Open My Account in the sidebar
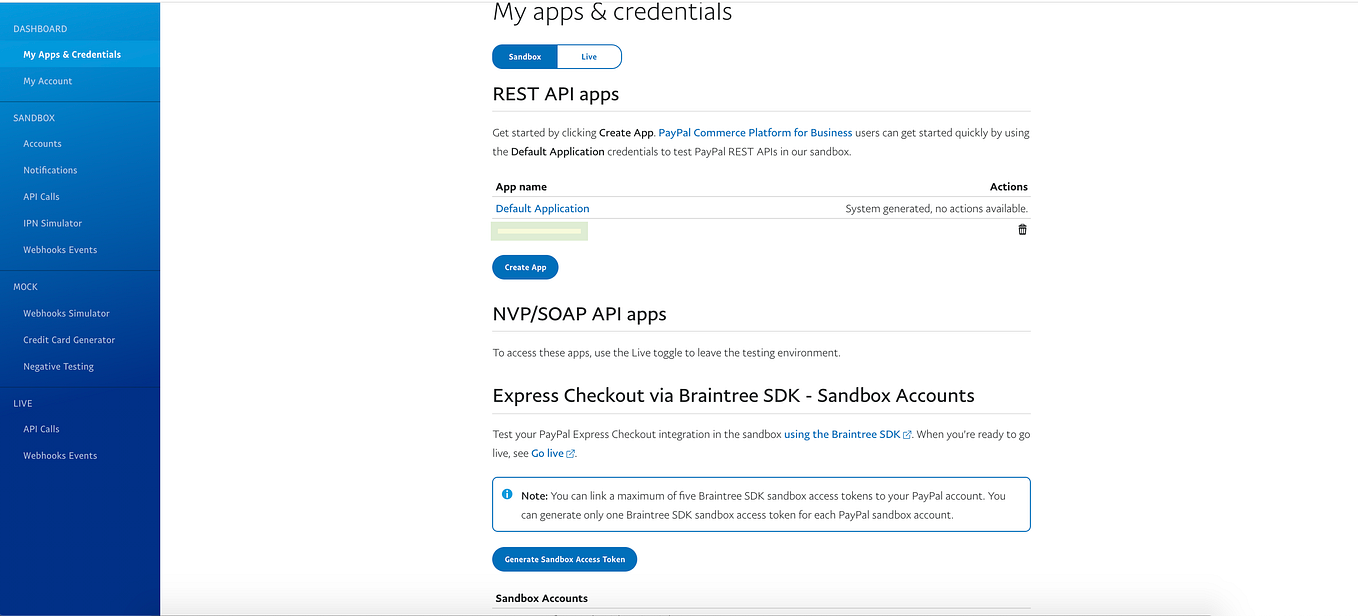Screen dimensions: 1358x616 tap(48, 81)
